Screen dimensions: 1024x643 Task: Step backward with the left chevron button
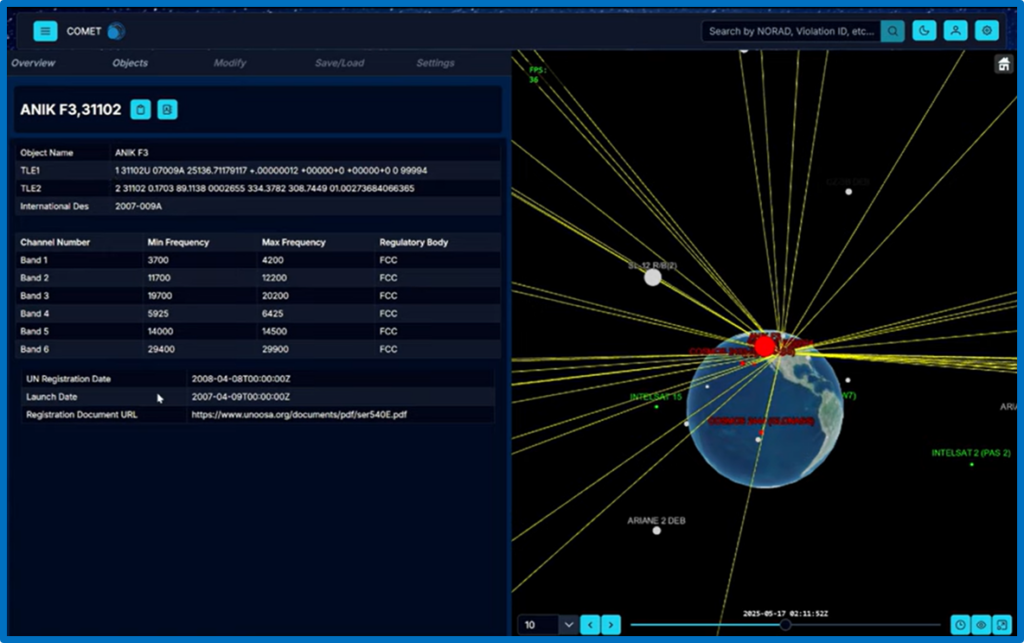[x=590, y=625]
